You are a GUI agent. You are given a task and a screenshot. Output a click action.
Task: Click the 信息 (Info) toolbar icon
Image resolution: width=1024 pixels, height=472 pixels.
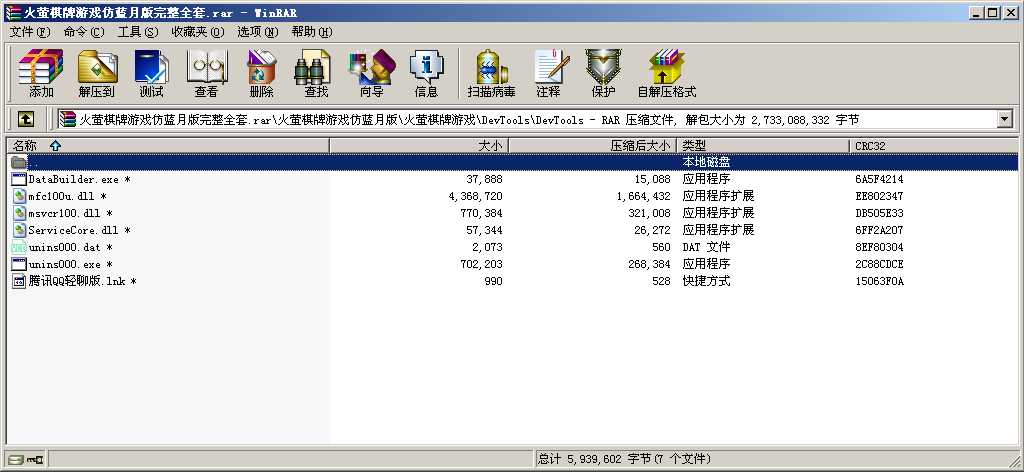(x=426, y=66)
